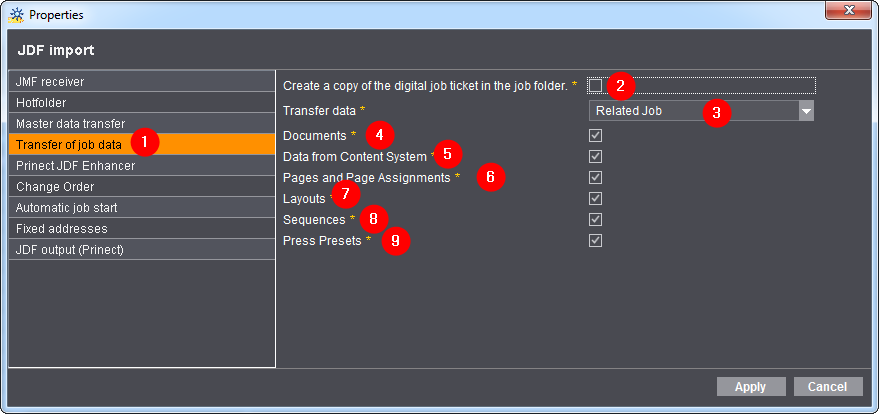This screenshot has height=414, width=879.
Task: Toggle the Sequences checkbox
Action: pos(596,219)
